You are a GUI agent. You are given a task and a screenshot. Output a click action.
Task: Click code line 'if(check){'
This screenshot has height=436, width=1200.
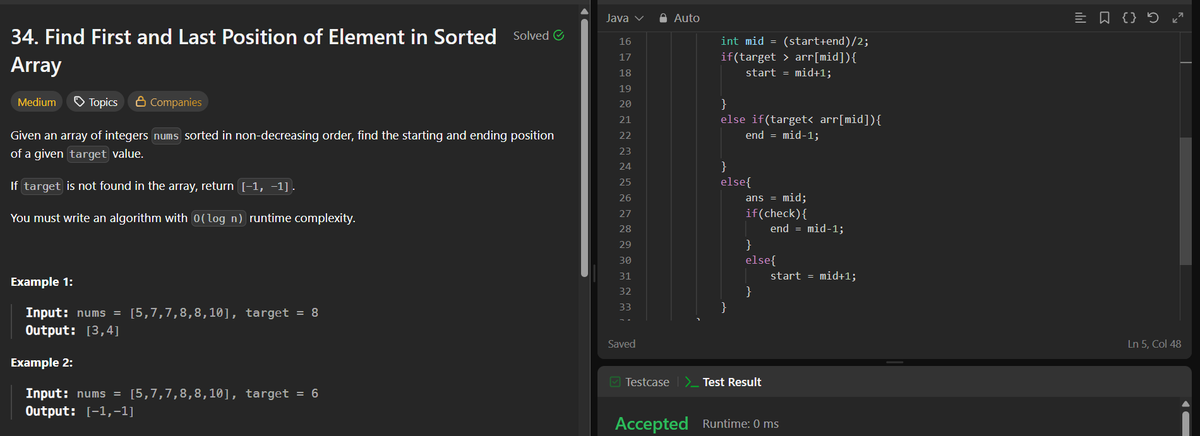(776, 213)
